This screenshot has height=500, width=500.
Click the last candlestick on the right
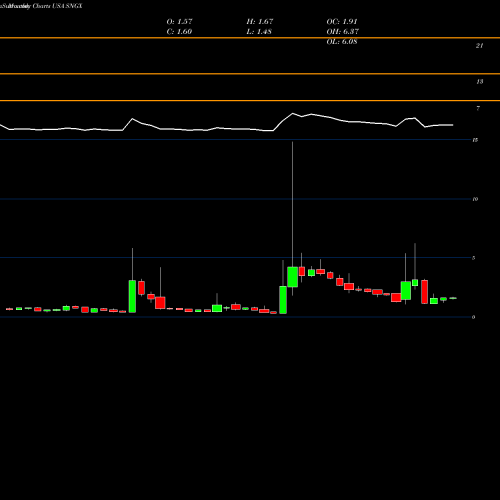453,298
